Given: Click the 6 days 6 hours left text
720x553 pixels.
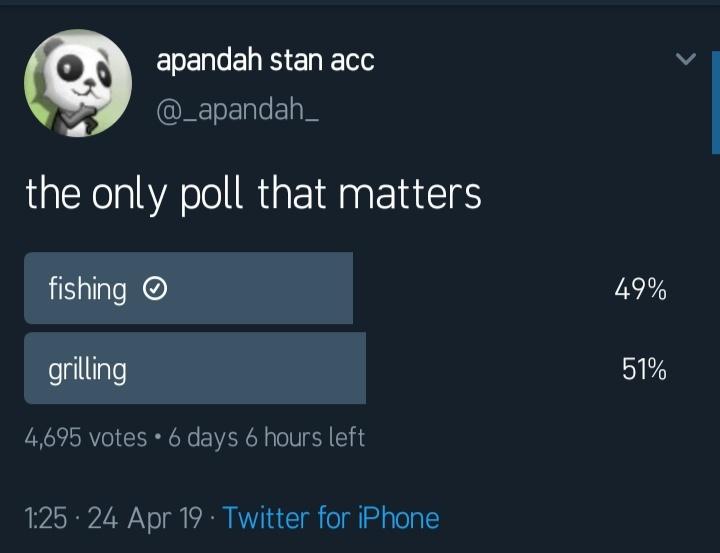Looking at the screenshot, I should 267,438.
